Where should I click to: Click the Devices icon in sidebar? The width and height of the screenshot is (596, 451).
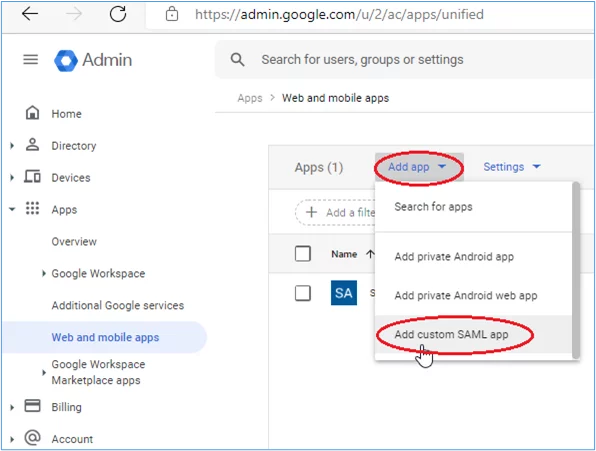click(x=32, y=177)
